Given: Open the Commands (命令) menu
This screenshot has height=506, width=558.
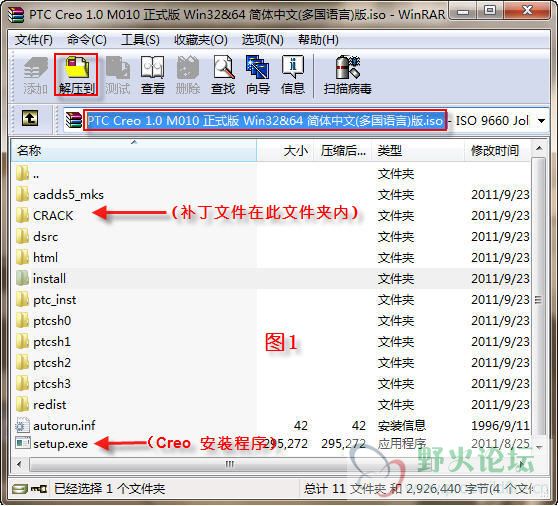Looking at the screenshot, I should point(87,39).
